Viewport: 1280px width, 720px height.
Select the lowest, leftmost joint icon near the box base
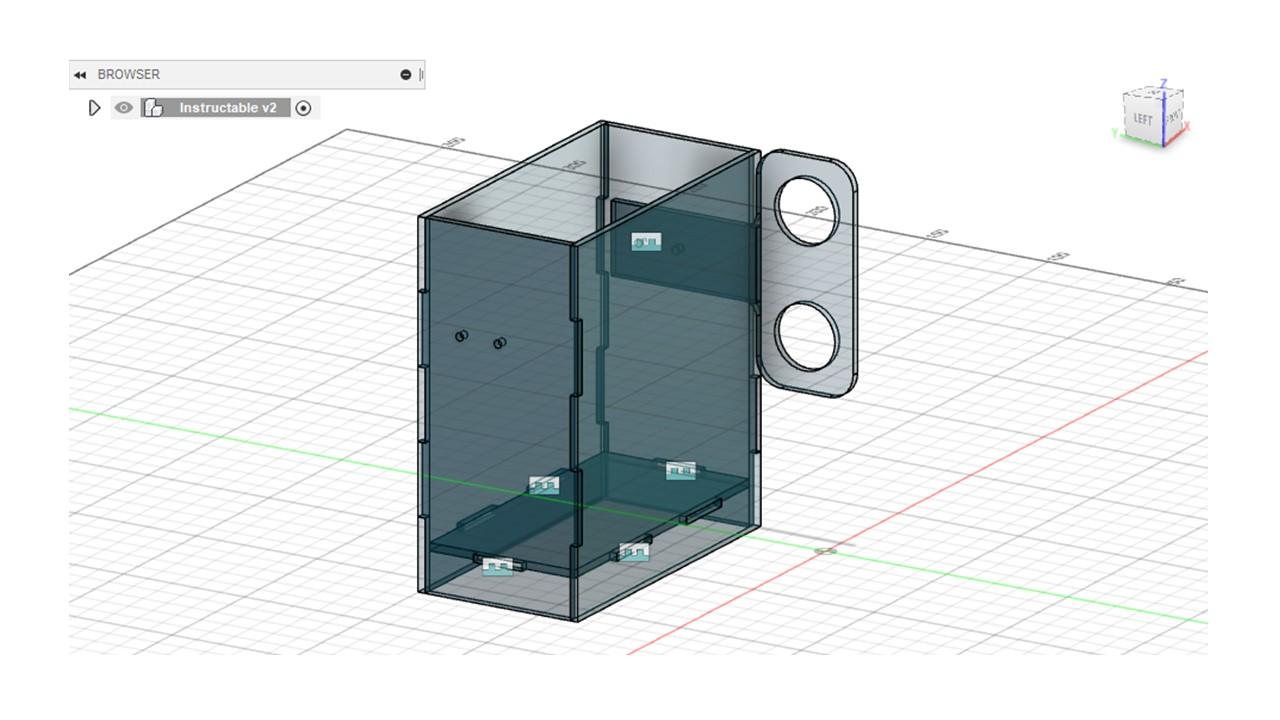(497, 567)
